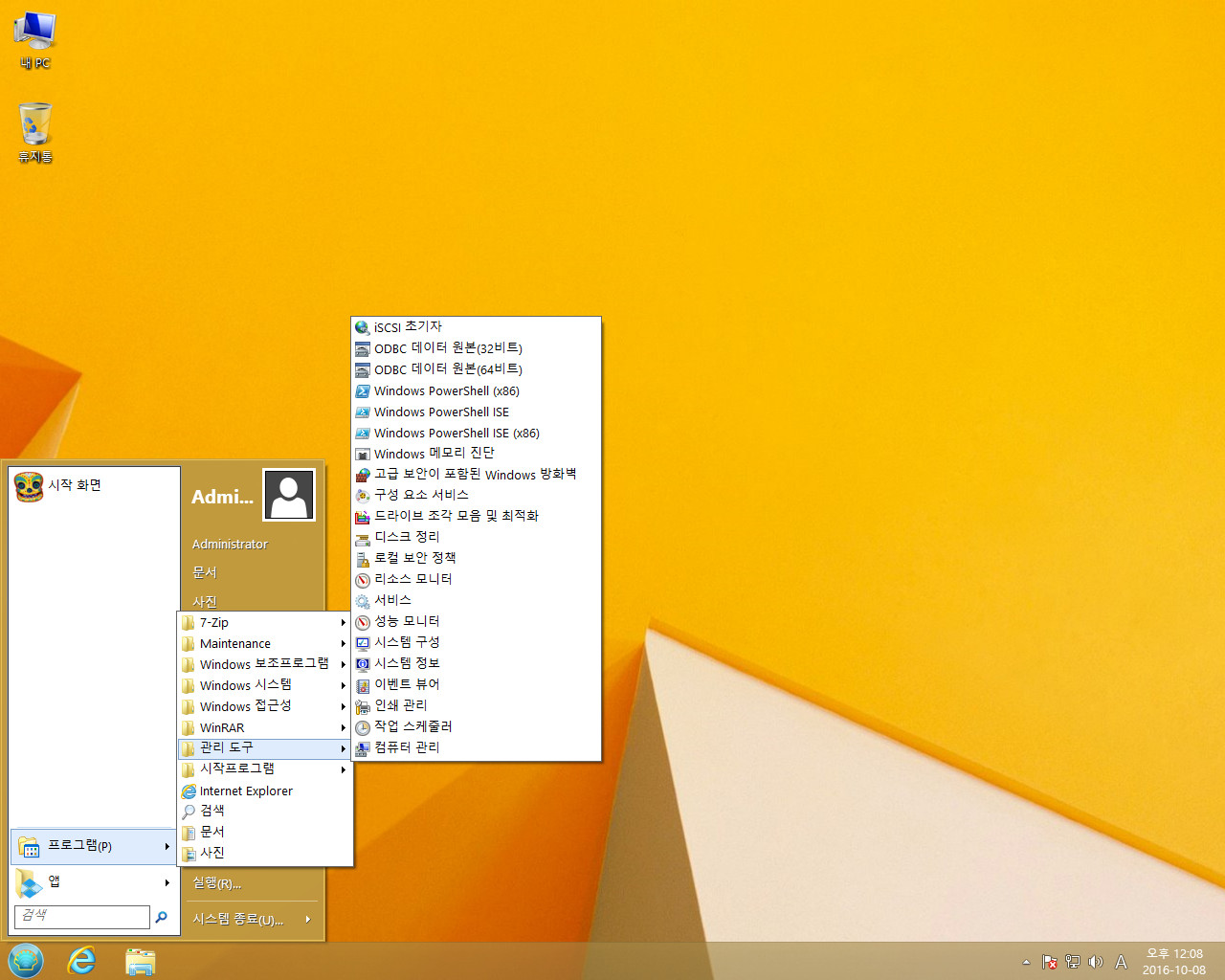Click 시작 화면 at top of start menu
The image size is (1225, 980).
coord(94,486)
